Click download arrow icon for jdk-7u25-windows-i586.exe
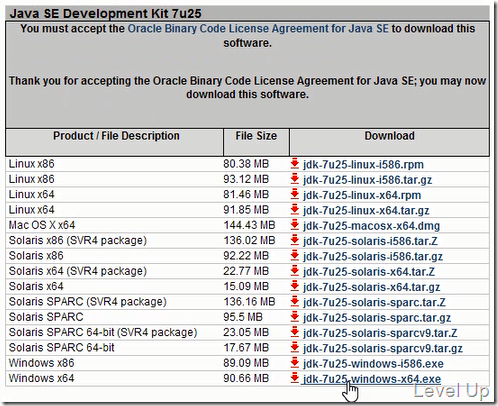The width and height of the screenshot is (498, 406). tap(295, 363)
